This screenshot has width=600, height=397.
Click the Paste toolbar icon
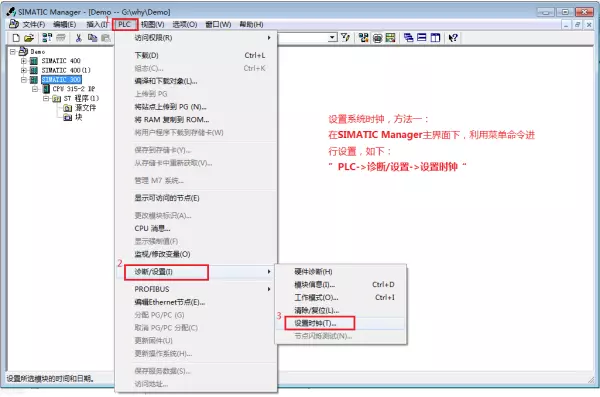tap(106, 38)
